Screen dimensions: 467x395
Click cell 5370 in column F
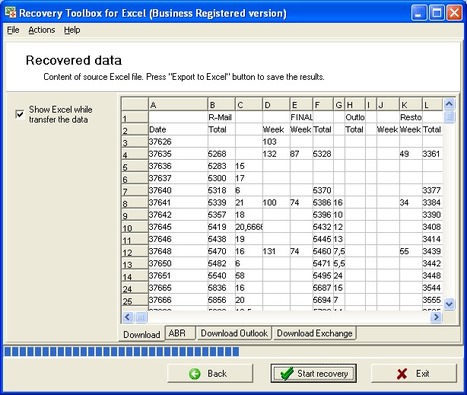pyautogui.click(x=323, y=190)
